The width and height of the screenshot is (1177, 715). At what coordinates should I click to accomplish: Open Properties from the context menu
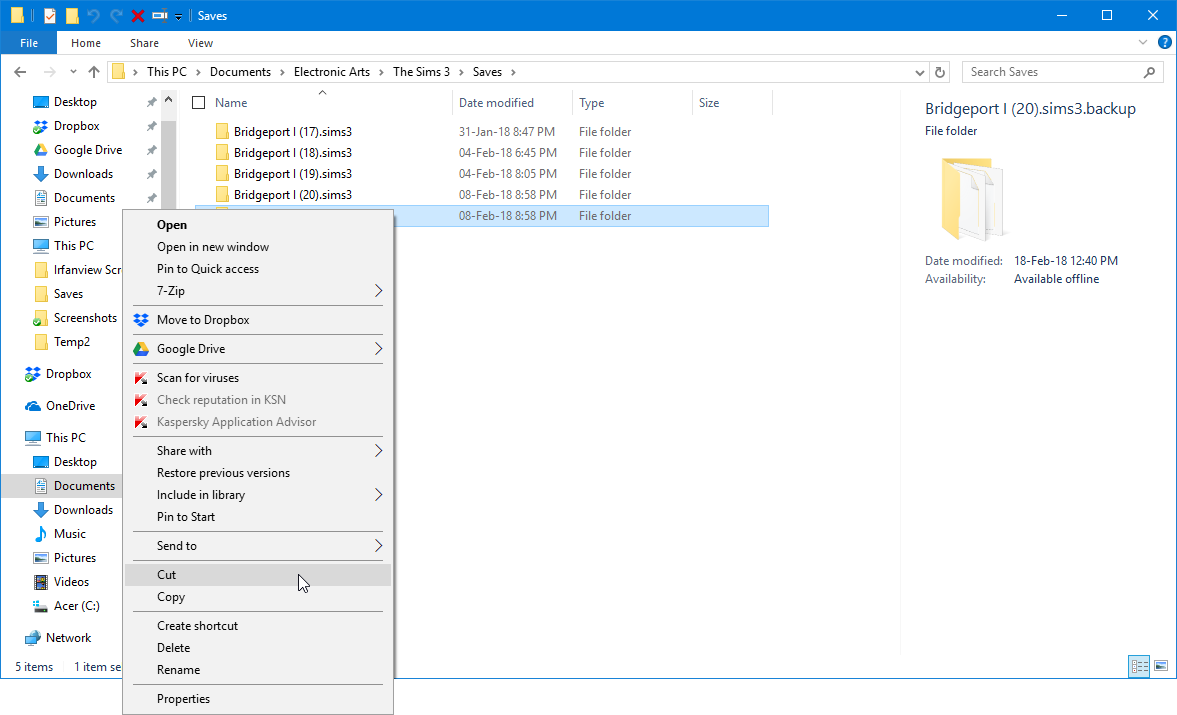tap(258, 699)
